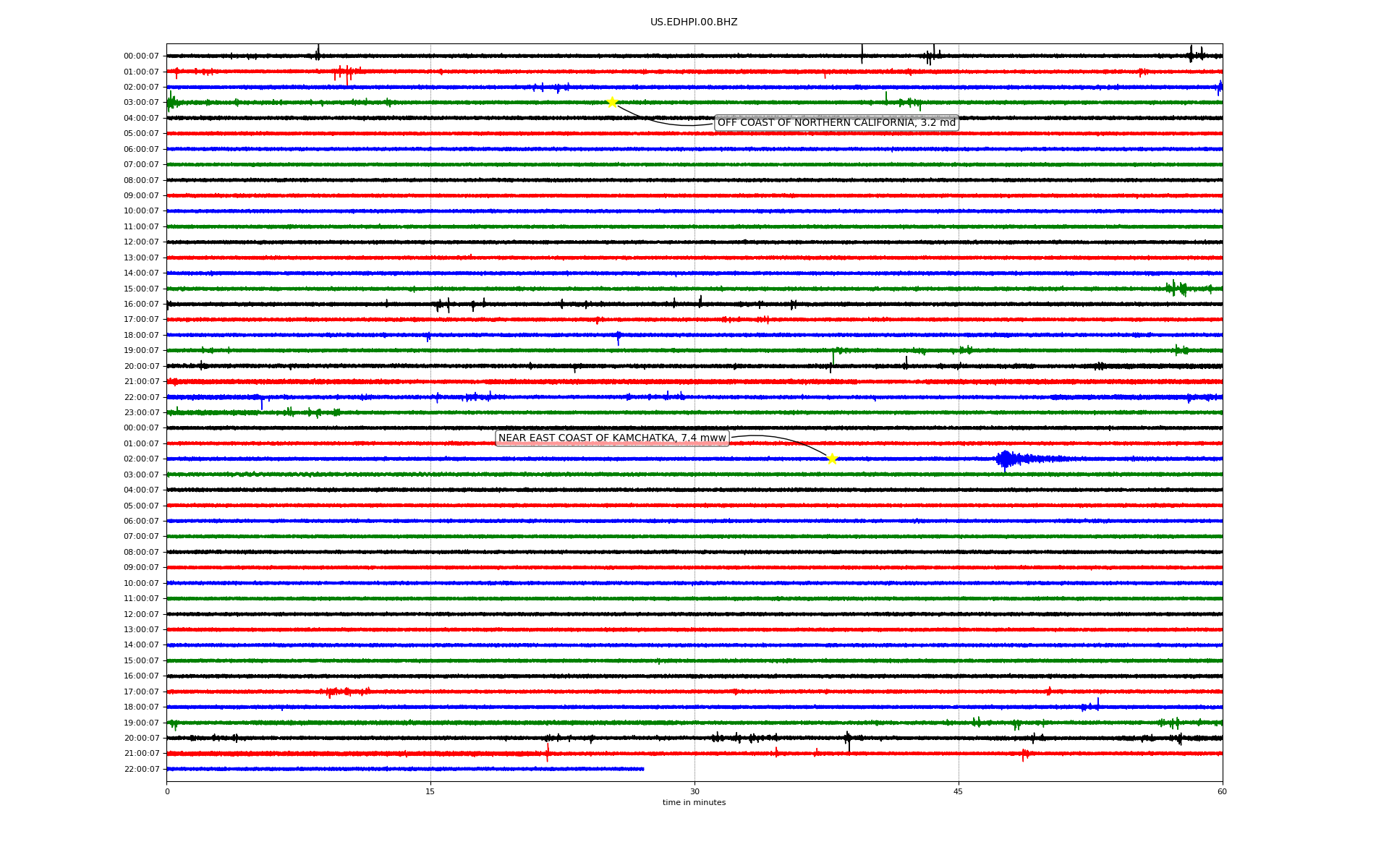
Task: Click the x-axis tick label 30
Action: pos(694,791)
